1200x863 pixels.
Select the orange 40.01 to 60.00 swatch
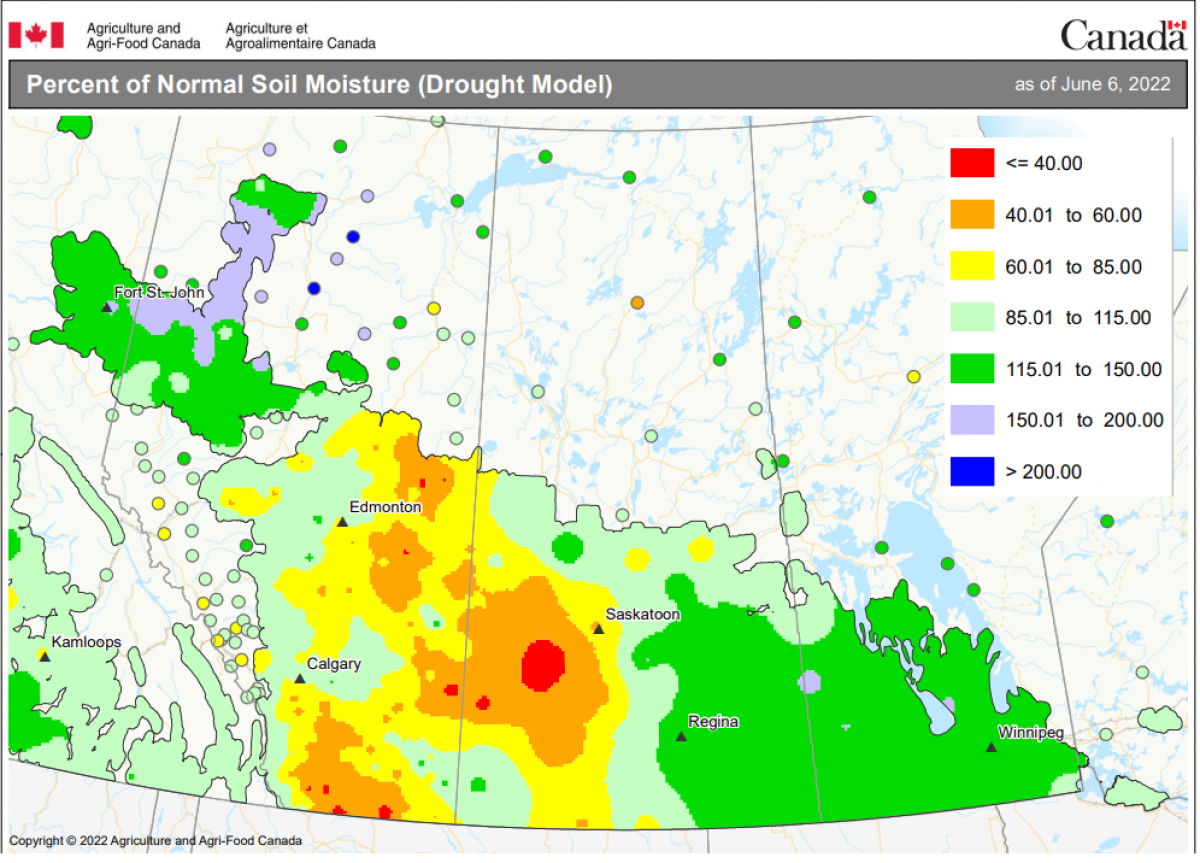coord(972,215)
